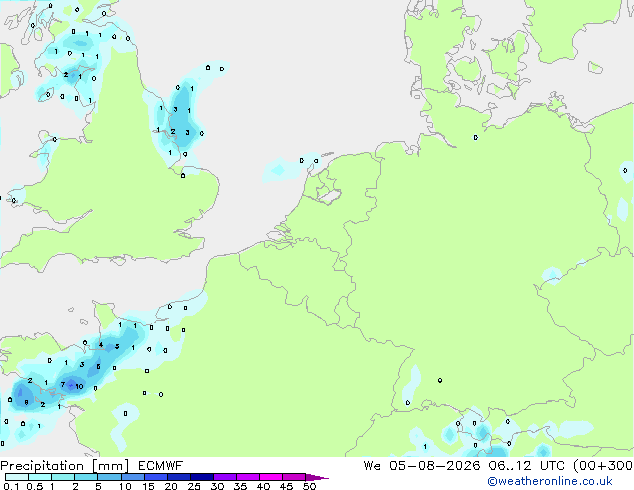Click the "4" precipitation value on map

point(101,345)
